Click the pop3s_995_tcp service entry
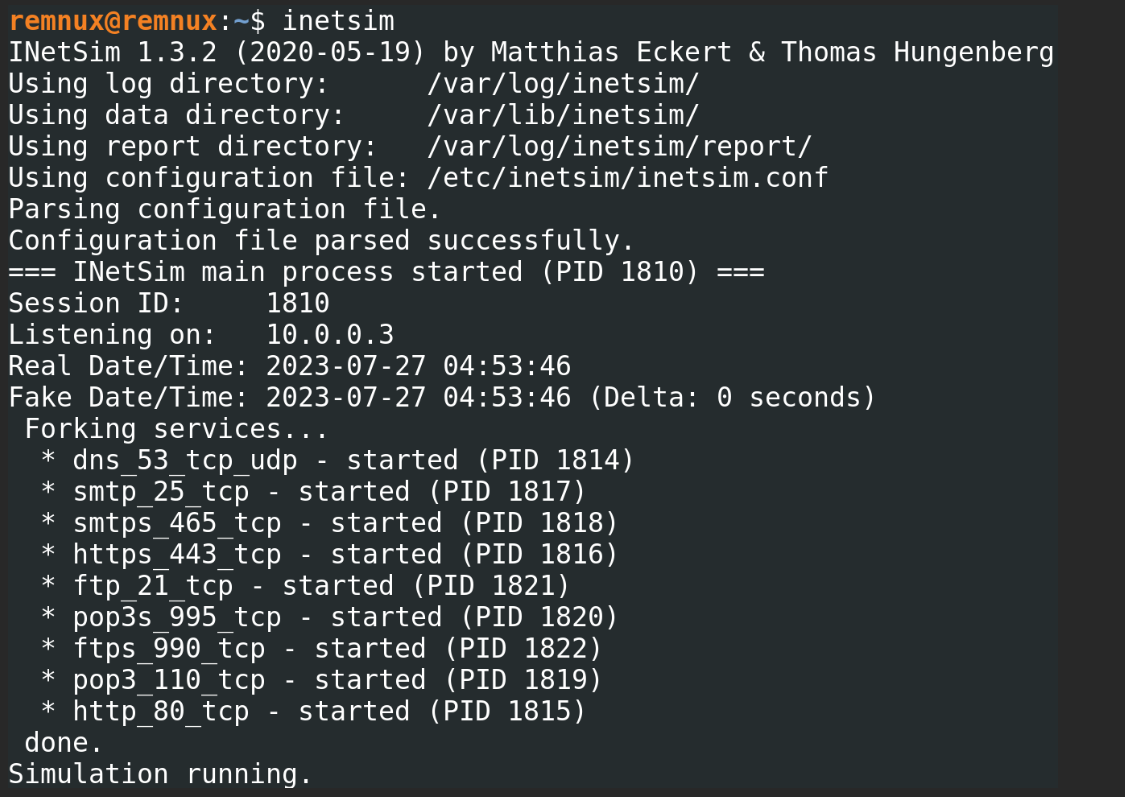Viewport: 1125px width, 797px height. (176, 617)
